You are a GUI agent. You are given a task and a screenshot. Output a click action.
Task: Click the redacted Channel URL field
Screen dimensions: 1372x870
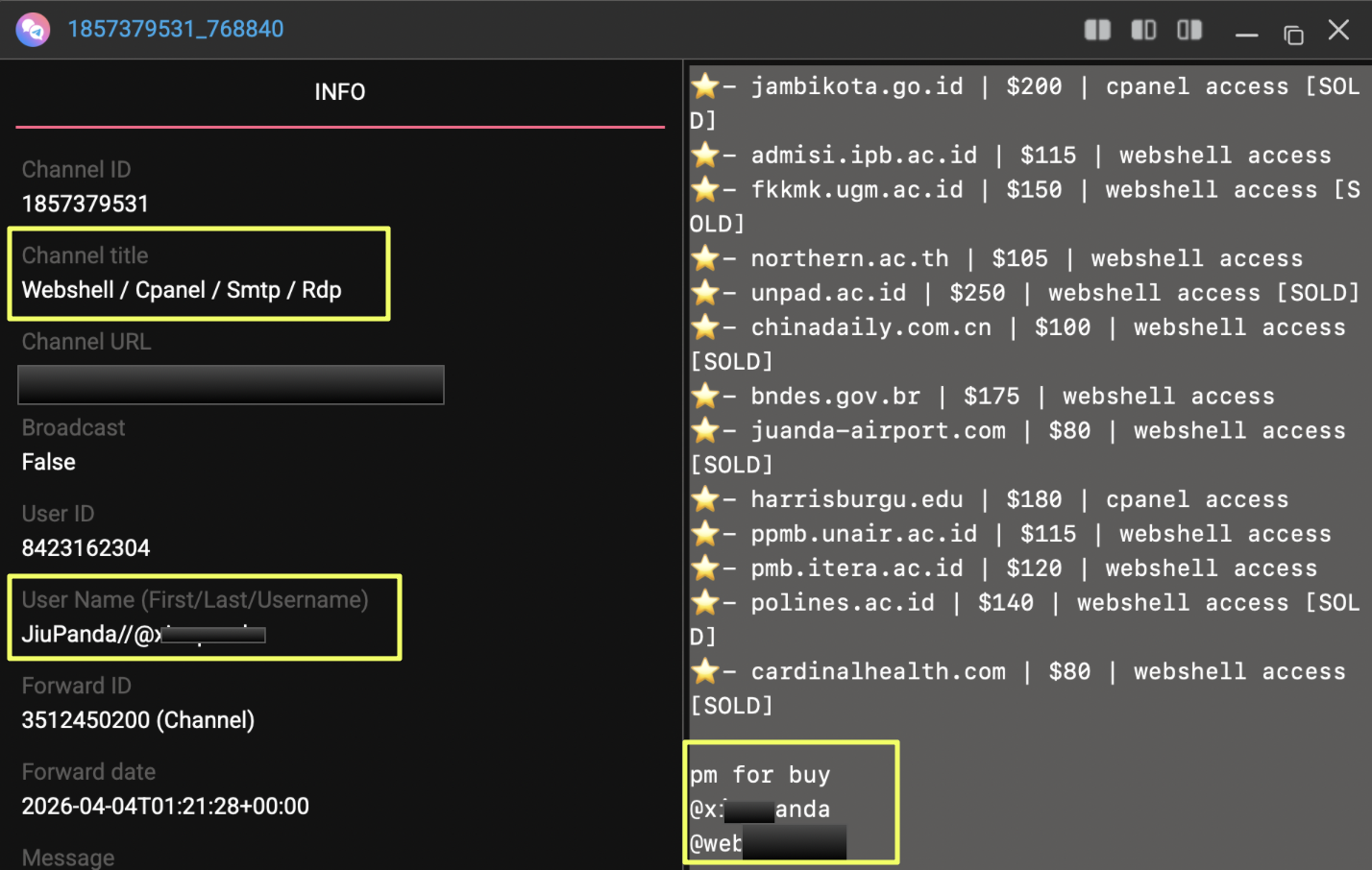click(231, 384)
